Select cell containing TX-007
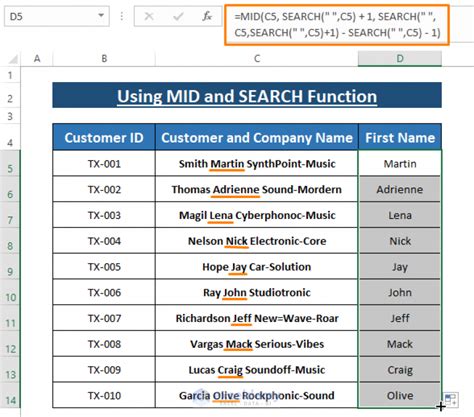 tap(104, 318)
